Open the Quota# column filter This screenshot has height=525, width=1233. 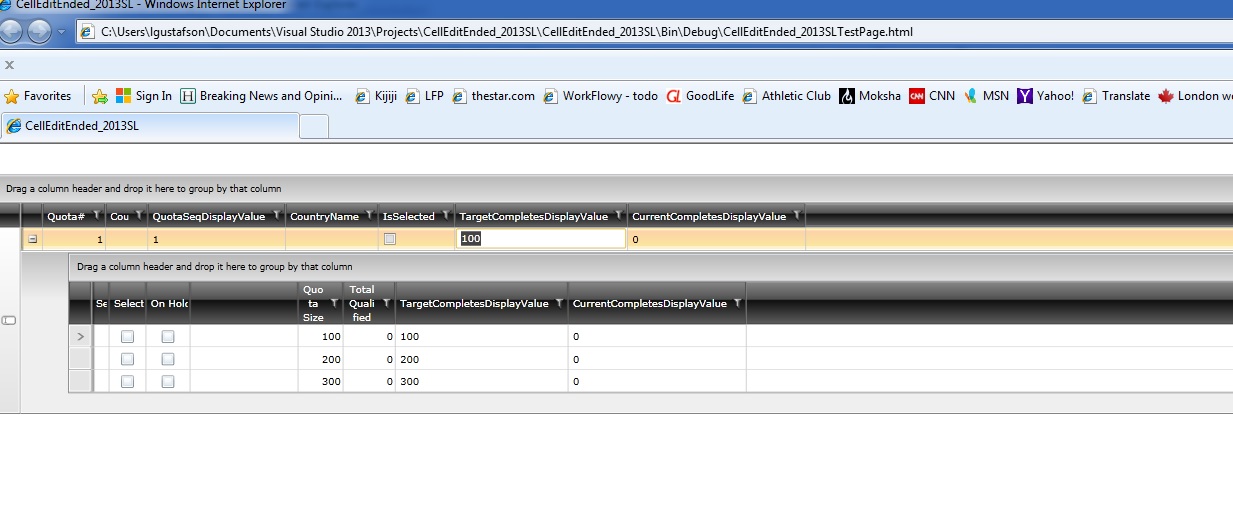pyautogui.click(x=97, y=215)
